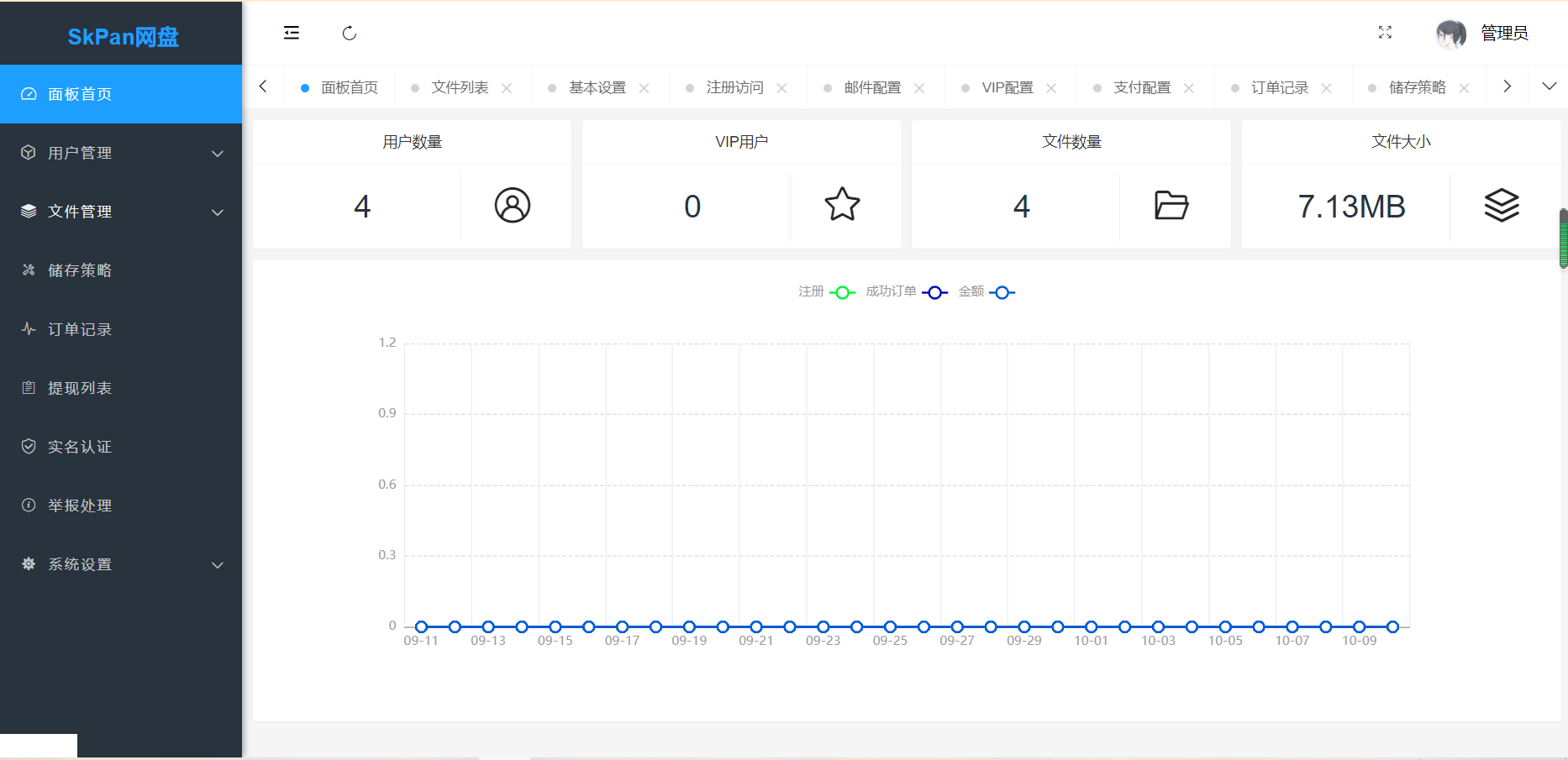
Task: Open the tab actions dropdown arrow
Action: tap(1550, 86)
